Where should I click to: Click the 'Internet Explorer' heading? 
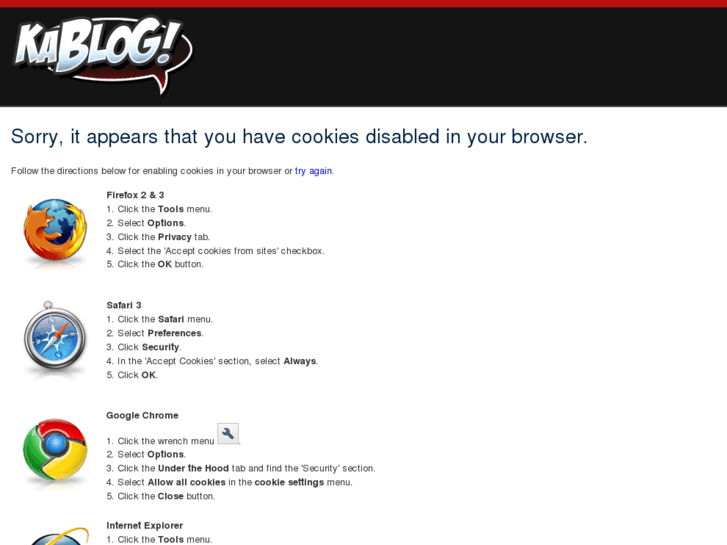(145, 526)
